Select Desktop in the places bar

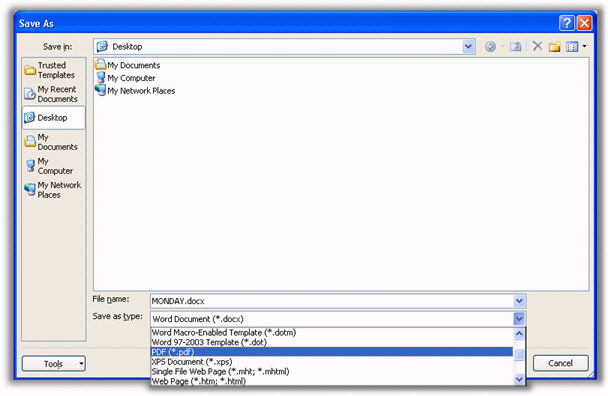pos(54,118)
